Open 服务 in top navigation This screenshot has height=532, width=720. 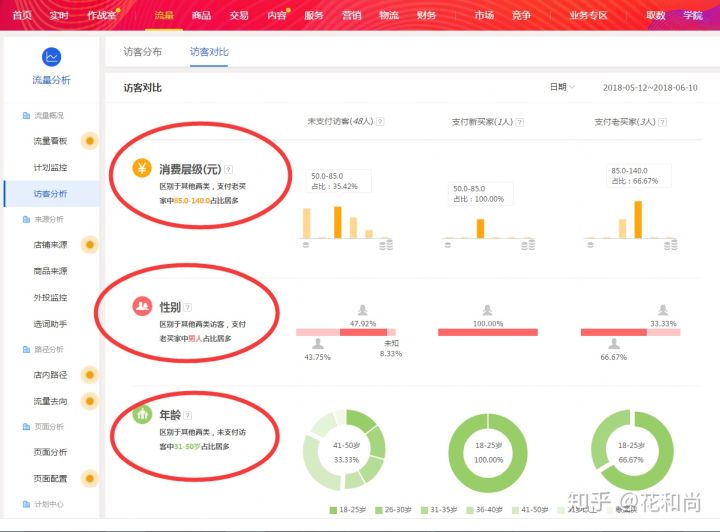click(314, 15)
